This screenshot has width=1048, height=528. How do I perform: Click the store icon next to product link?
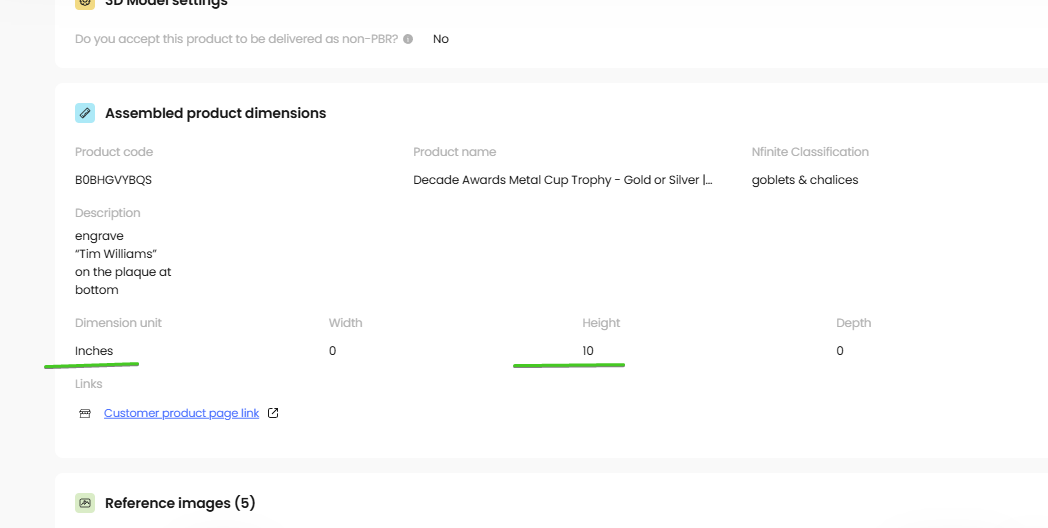pos(85,414)
